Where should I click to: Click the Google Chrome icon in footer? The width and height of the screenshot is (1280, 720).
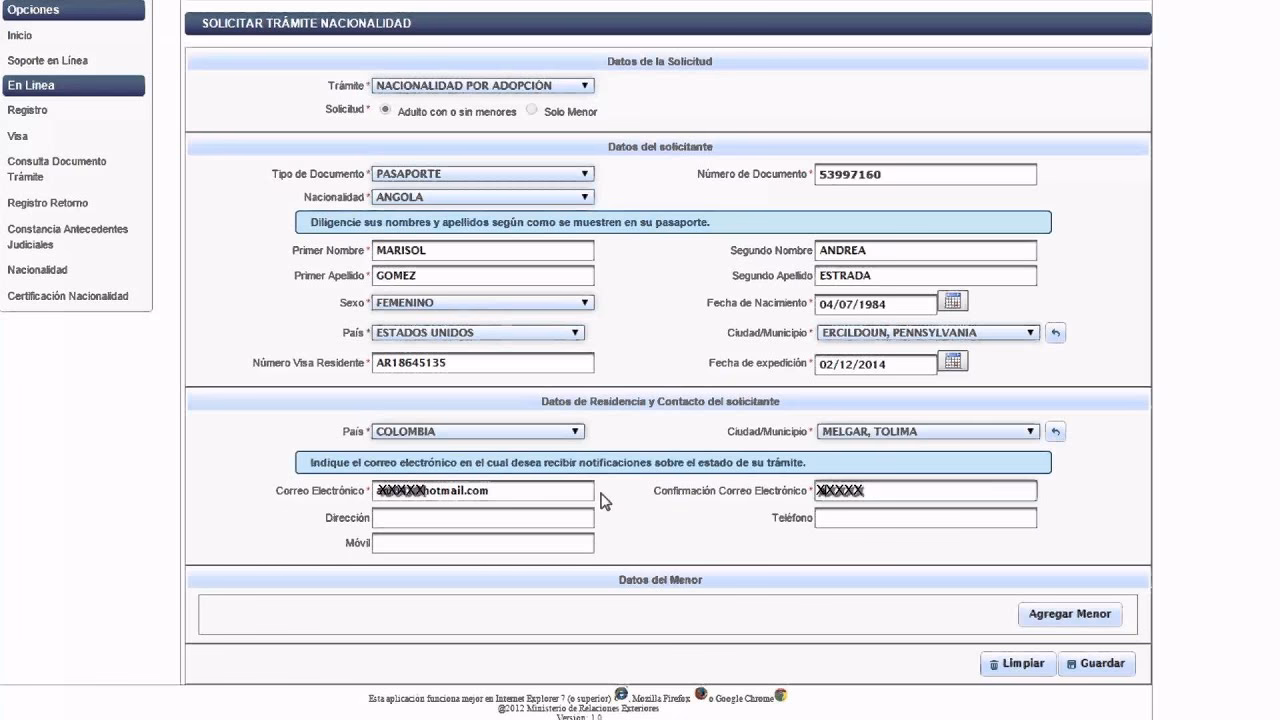pyautogui.click(x=781, y=695)
